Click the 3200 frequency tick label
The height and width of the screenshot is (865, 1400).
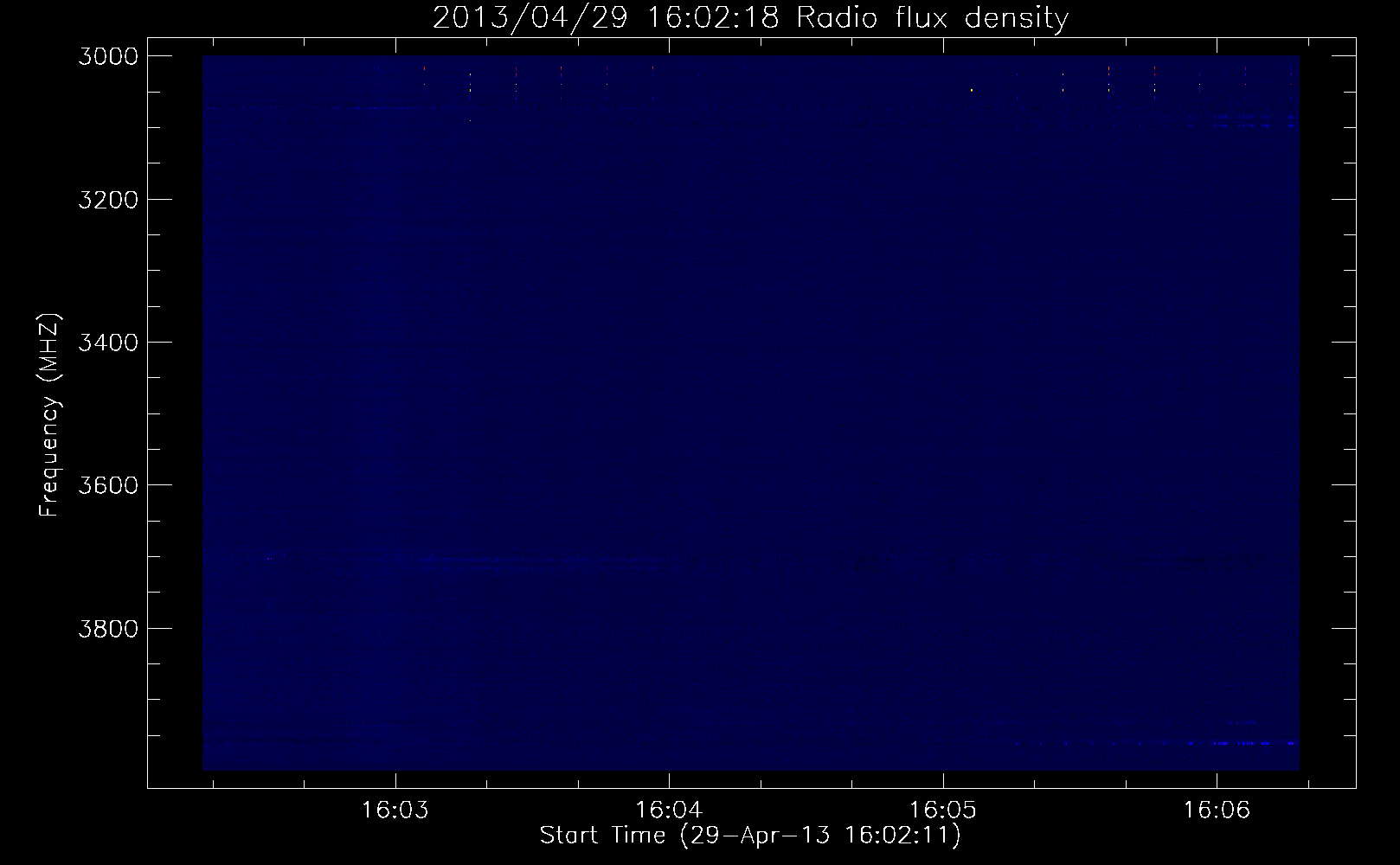pyautogui.click(x=108, y=200)
